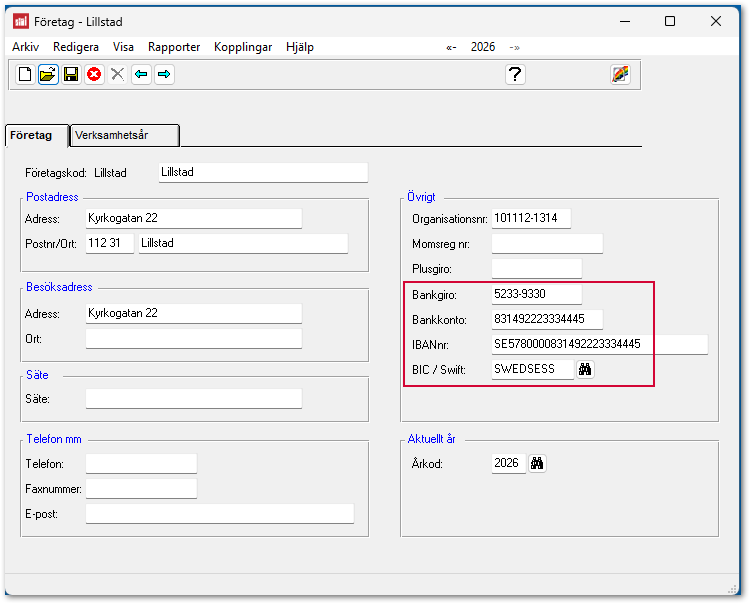750x604 pixels.
Task: Open the Arkiv menu
Action: pos(26,47)
